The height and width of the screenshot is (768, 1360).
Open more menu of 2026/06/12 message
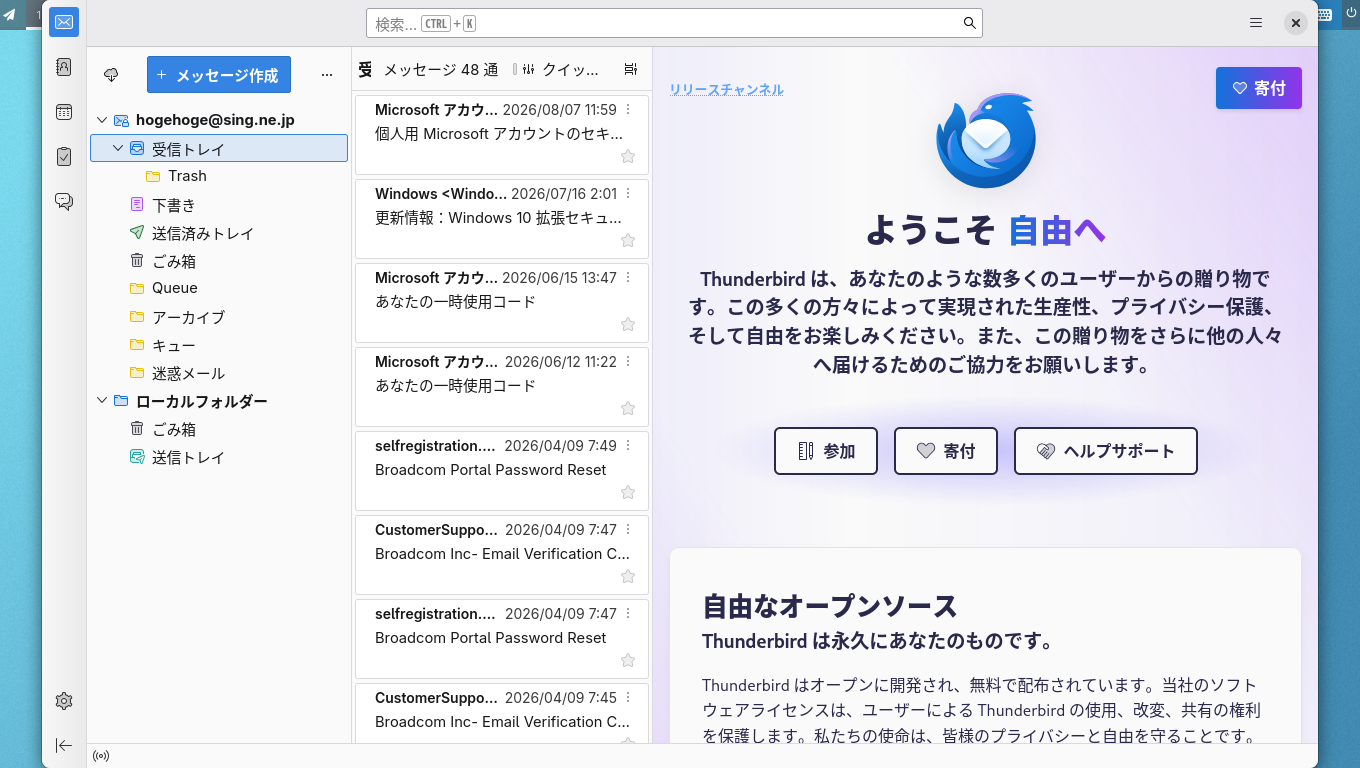(628, 362)
